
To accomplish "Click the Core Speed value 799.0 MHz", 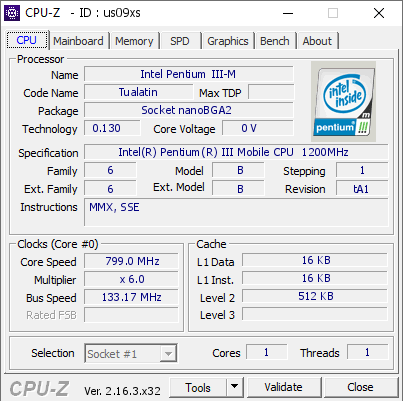I will point(131,261).
